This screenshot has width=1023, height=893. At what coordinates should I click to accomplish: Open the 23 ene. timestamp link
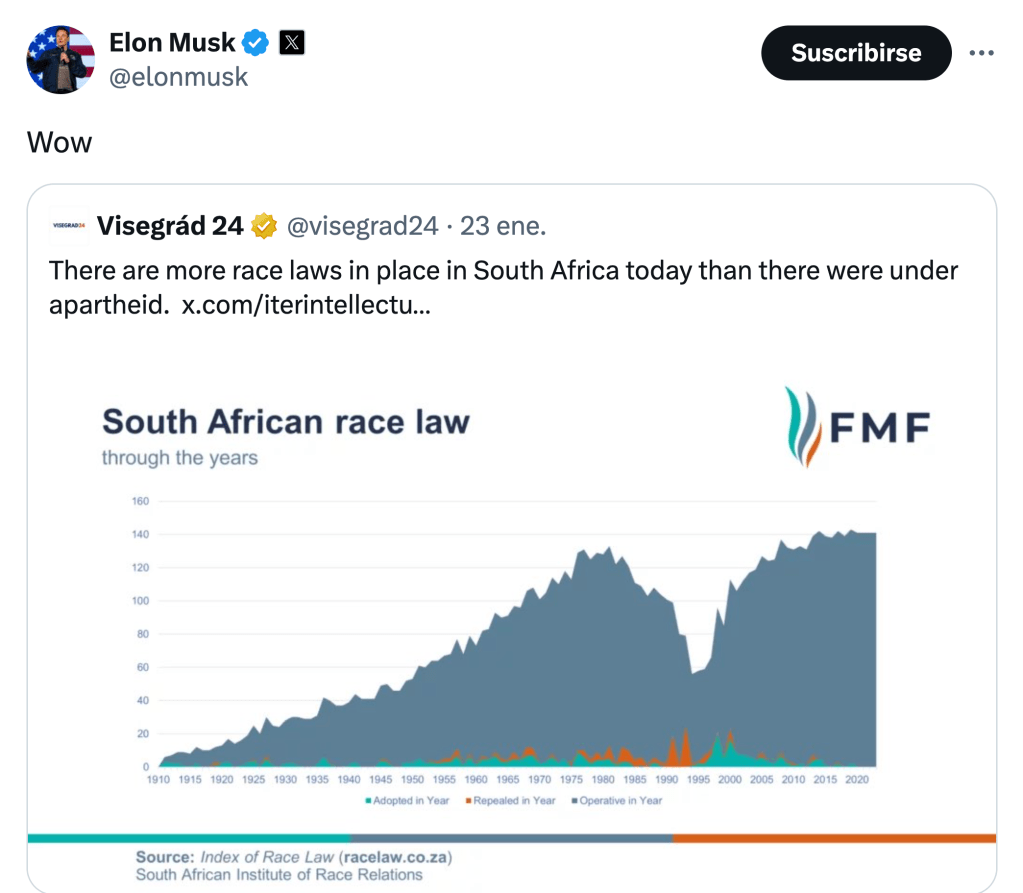(503, 226)
